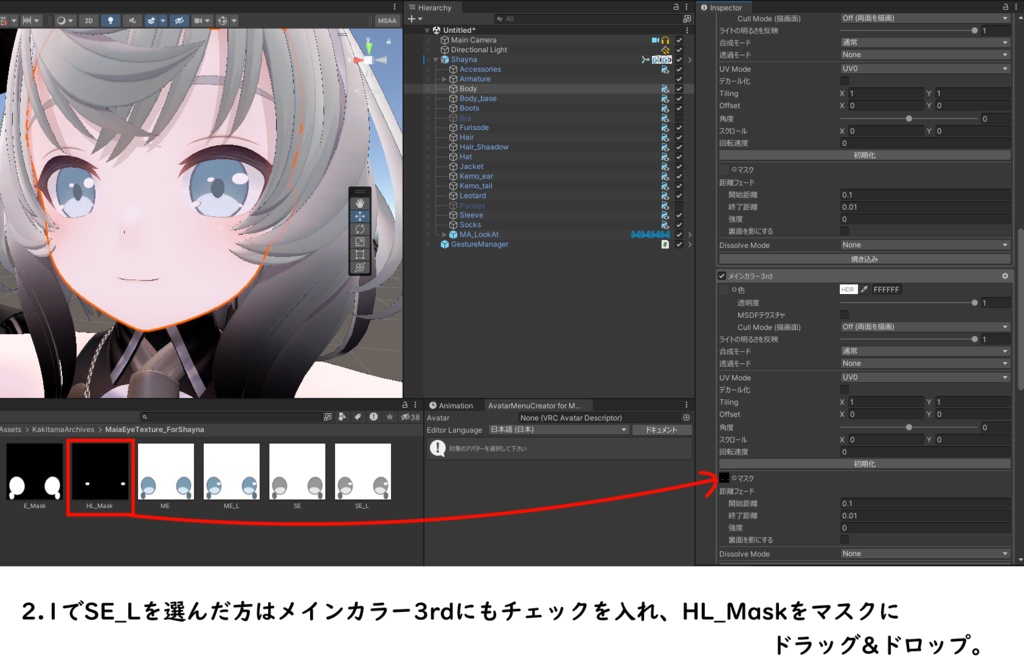Expand the Armature item in the Hierarchy
The height and width of the screenshot is (669, 1024).
443,79
